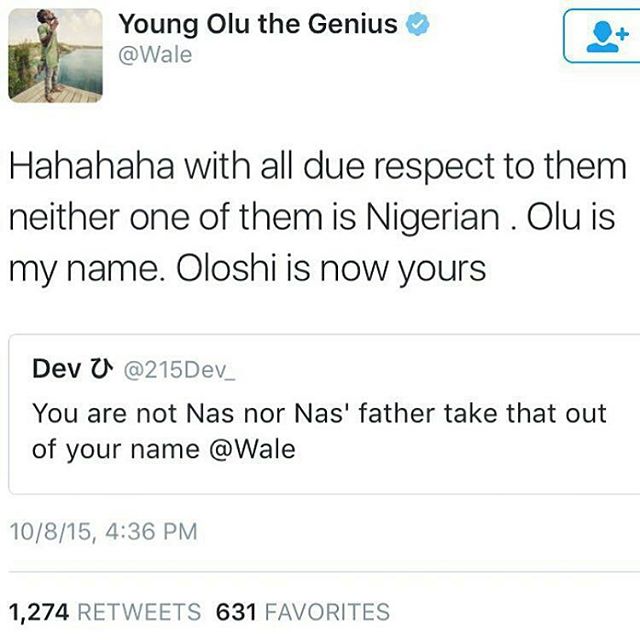Tap the quoted text about Nas' father
Screen dimensions: 640x640
pos(320,431)
